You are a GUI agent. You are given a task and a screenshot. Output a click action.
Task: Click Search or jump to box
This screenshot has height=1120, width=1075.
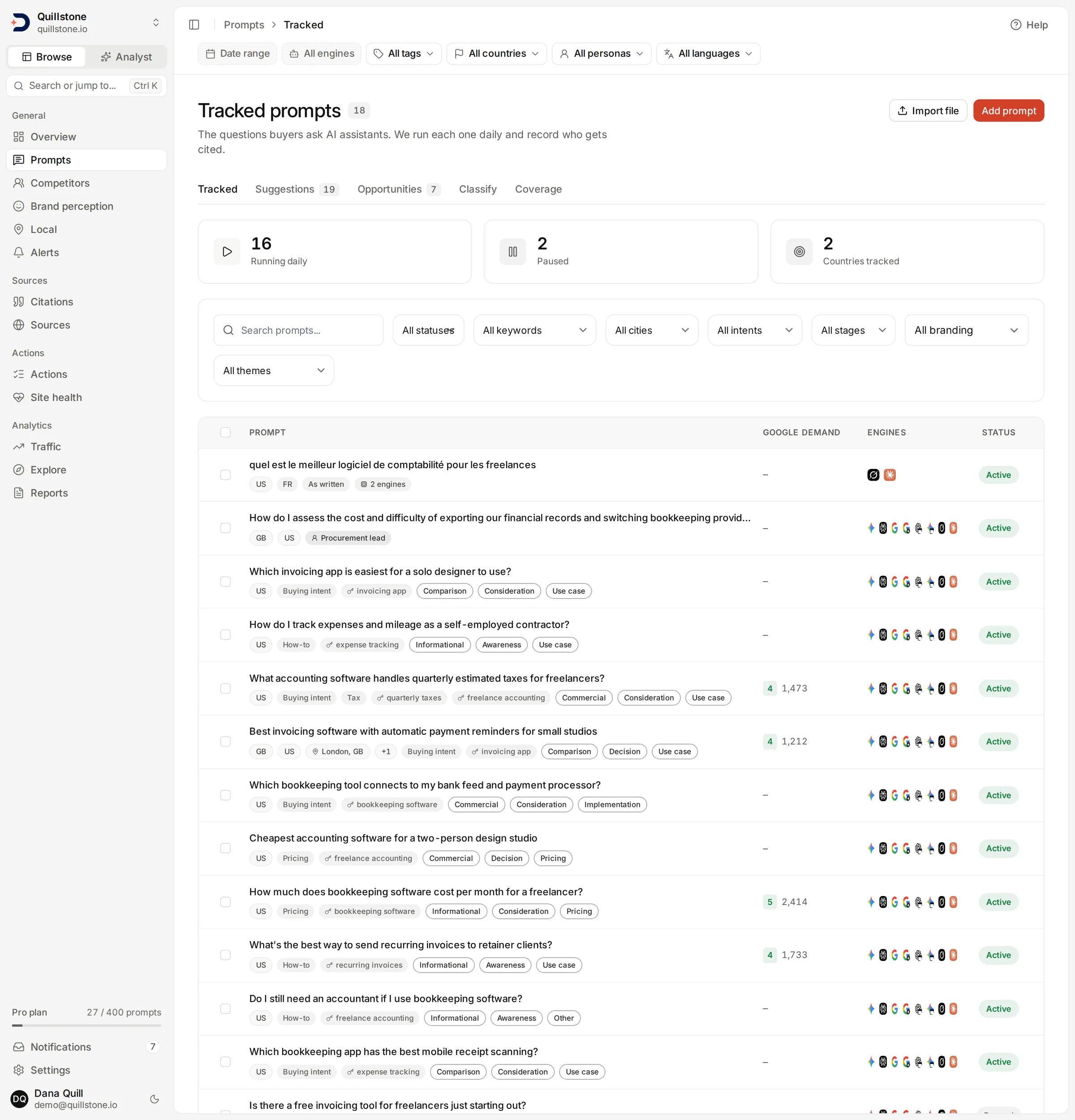[86, 86]
